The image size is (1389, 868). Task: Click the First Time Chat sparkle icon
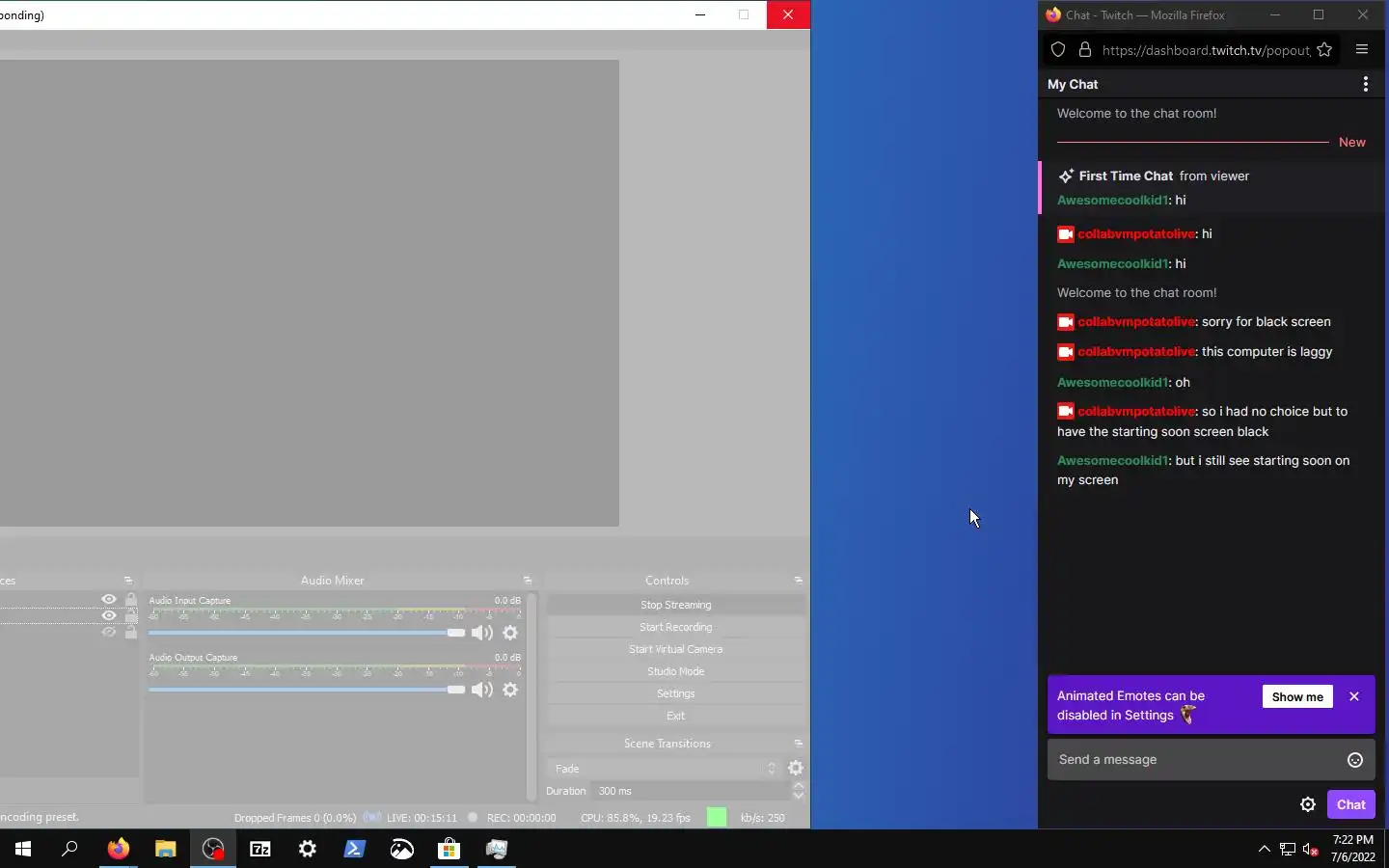tap(1066, 176)
